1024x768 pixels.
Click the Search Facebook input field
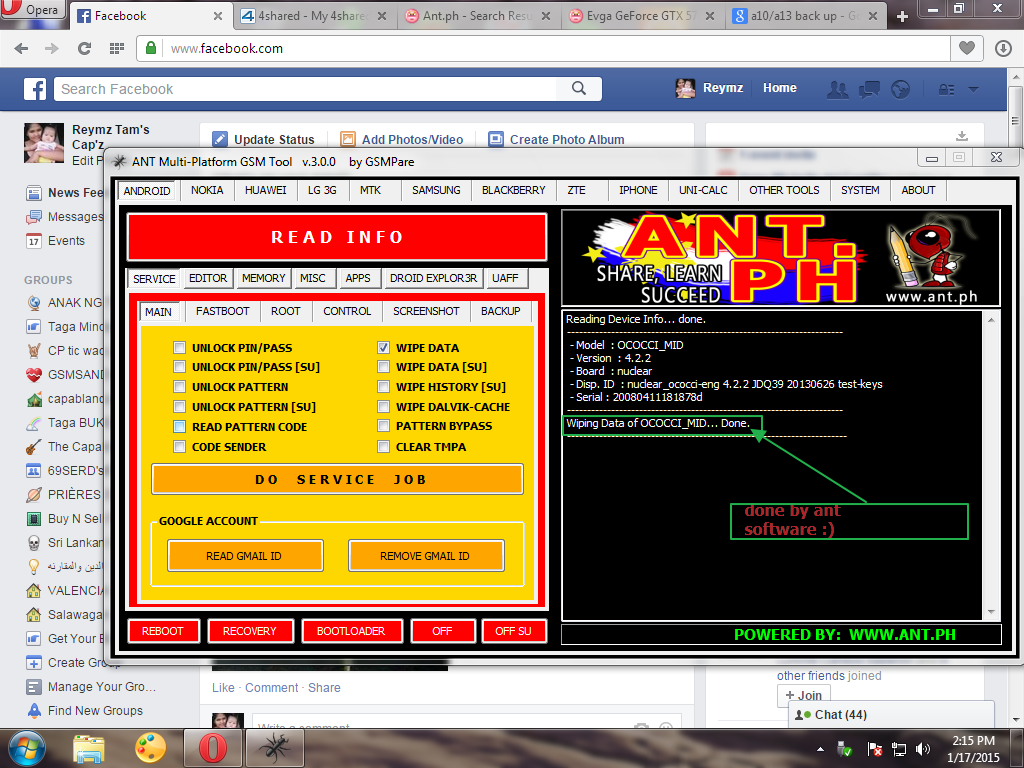[305, 89]
